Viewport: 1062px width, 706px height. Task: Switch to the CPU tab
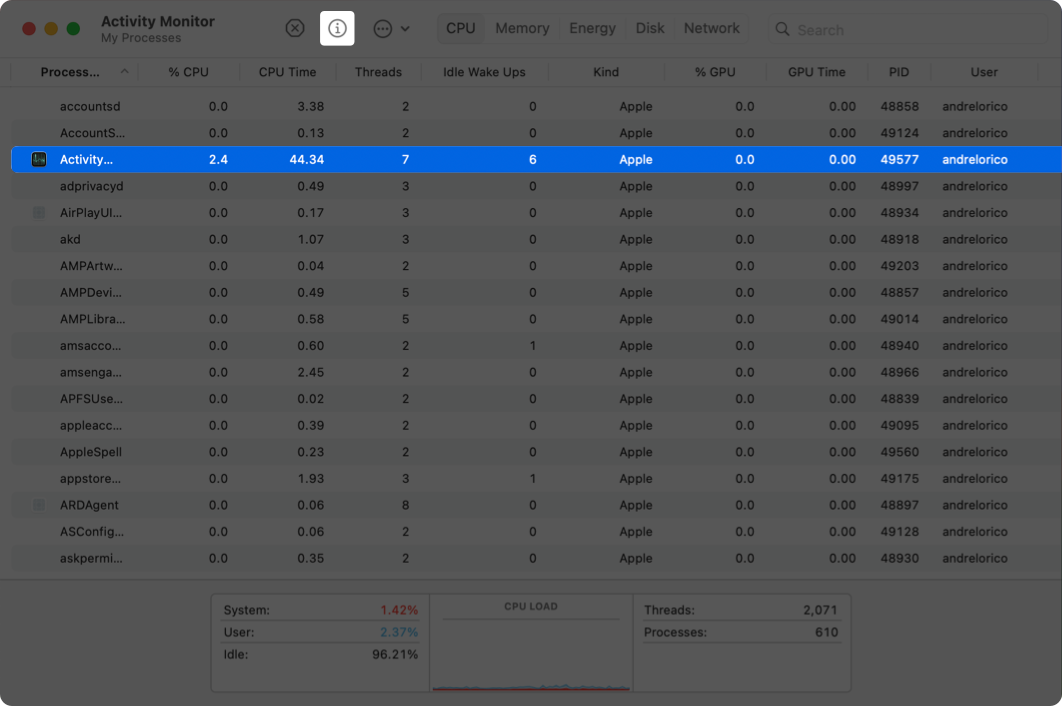(461, 28)
